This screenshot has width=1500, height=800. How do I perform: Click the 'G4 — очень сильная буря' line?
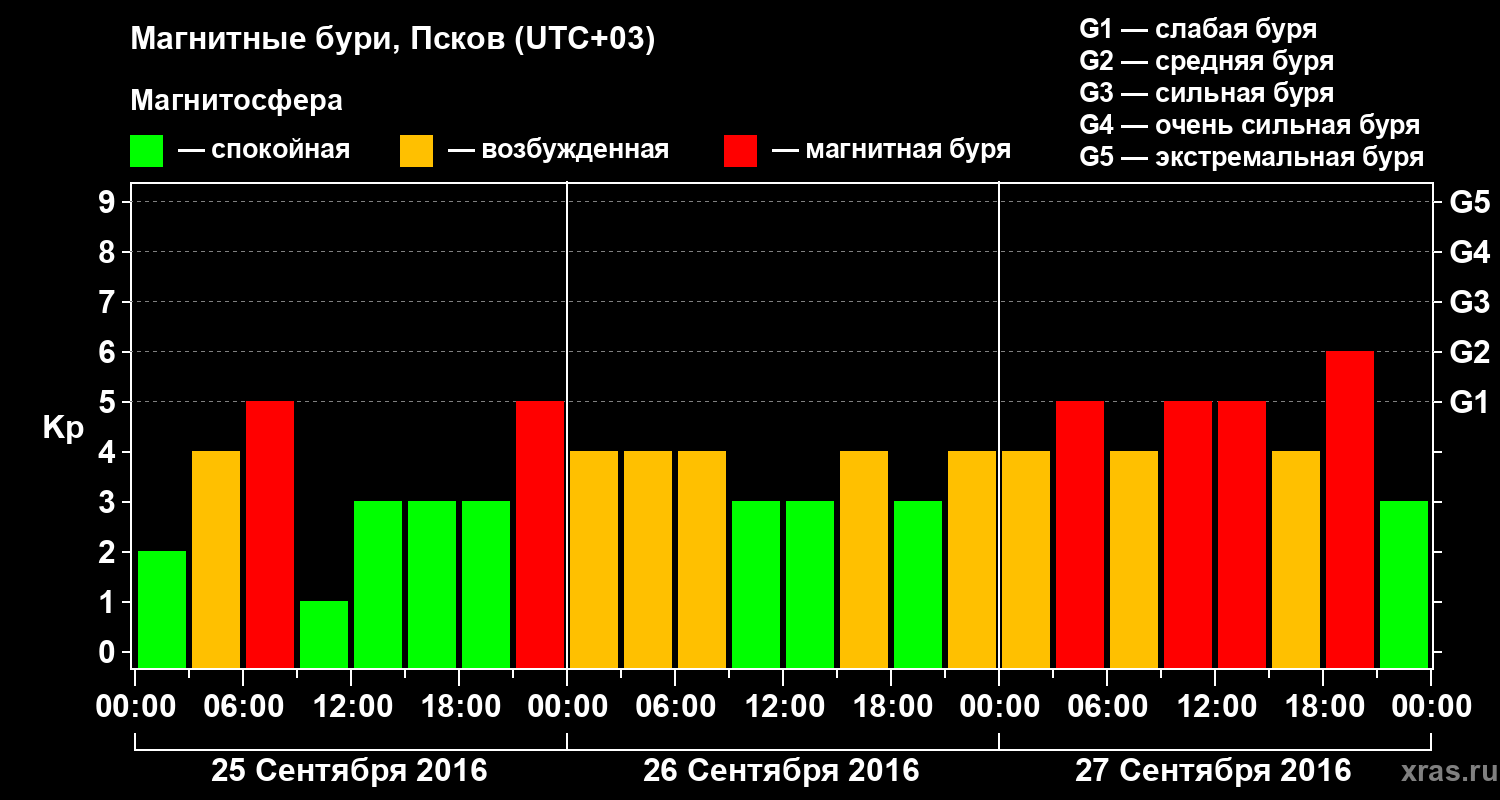(x=1250, y=125)
